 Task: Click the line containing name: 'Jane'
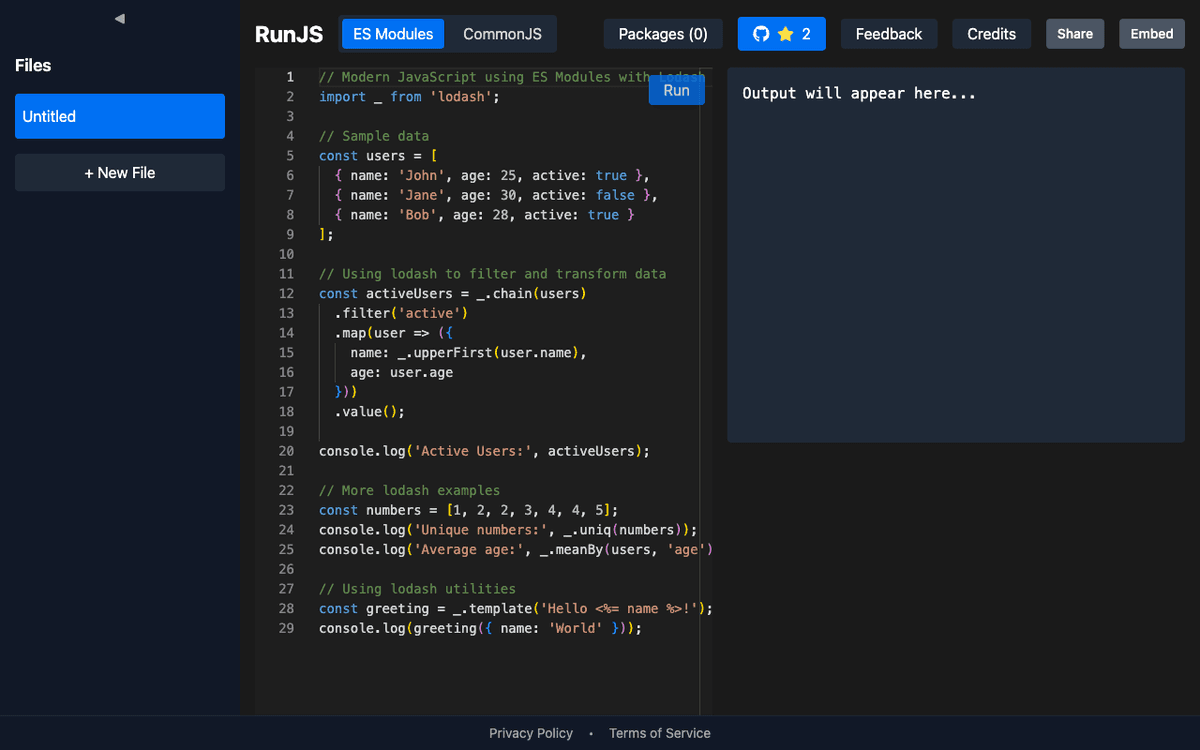click(x=496, y=195)
